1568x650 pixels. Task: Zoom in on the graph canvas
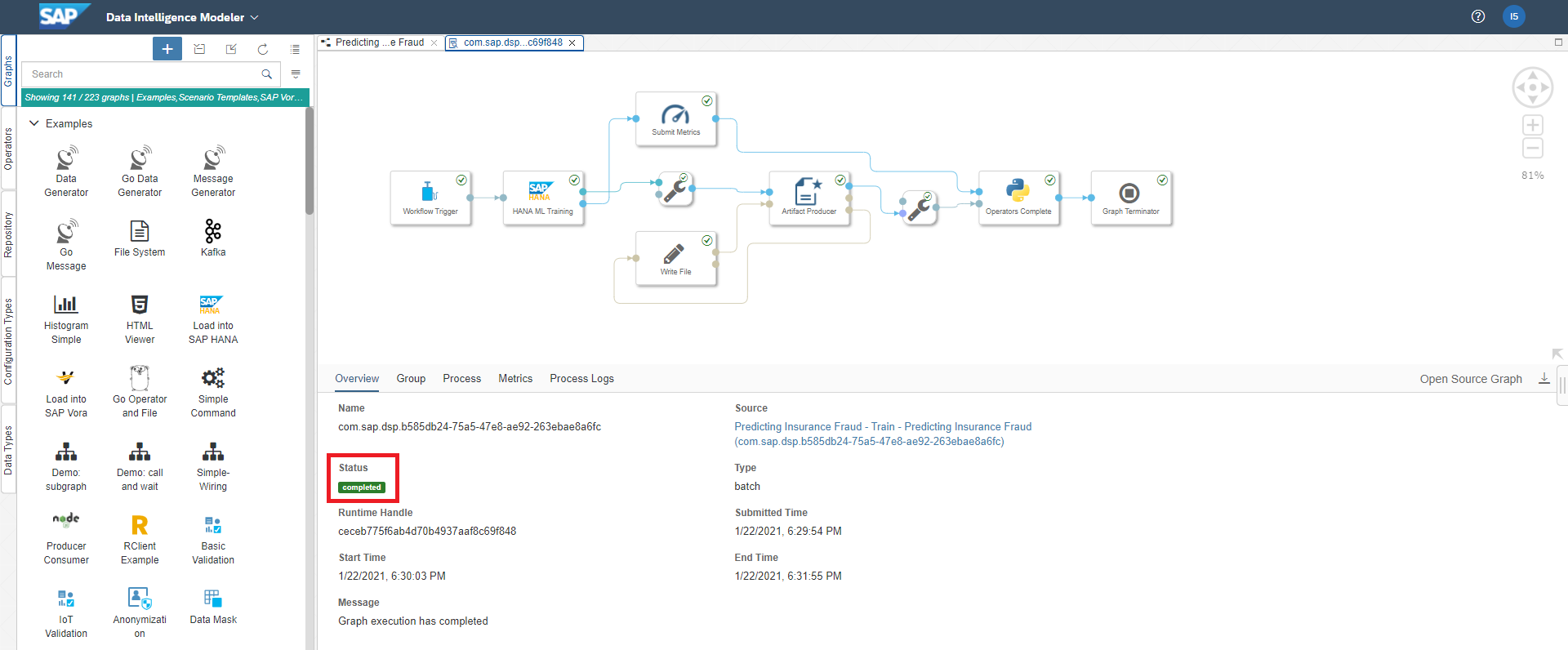1532,125
